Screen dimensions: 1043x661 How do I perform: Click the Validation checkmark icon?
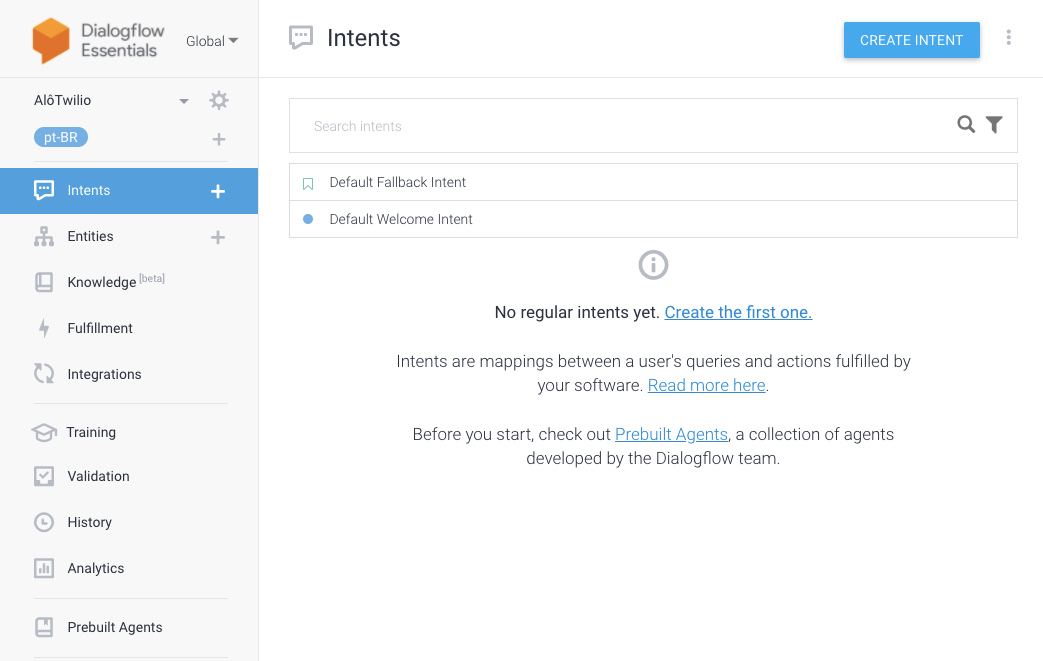(x=44, y=476)
